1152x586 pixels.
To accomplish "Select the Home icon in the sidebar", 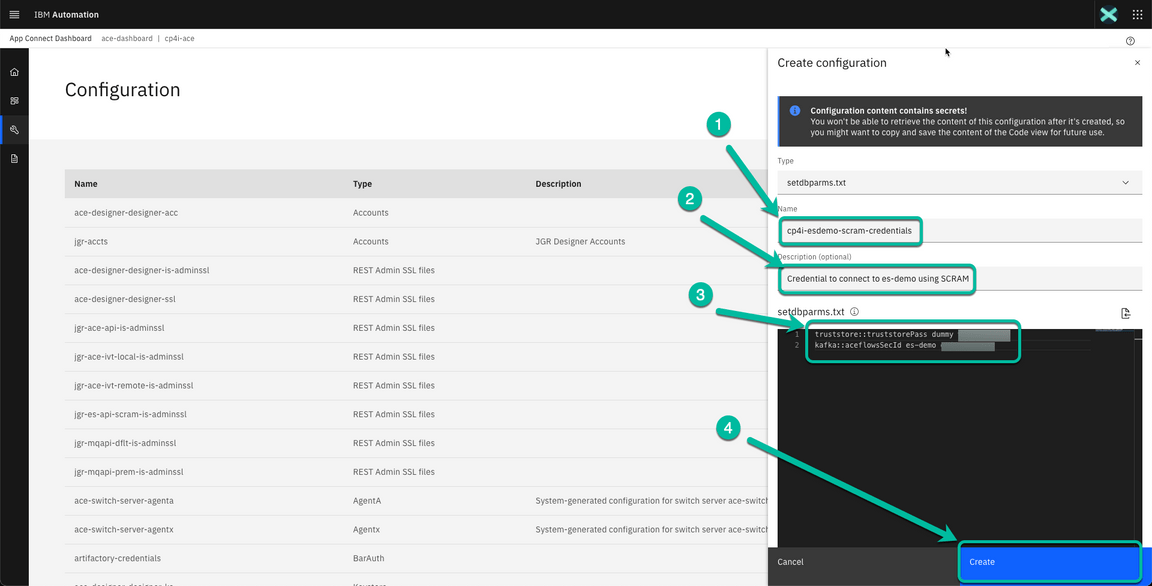I will point(14,72).
